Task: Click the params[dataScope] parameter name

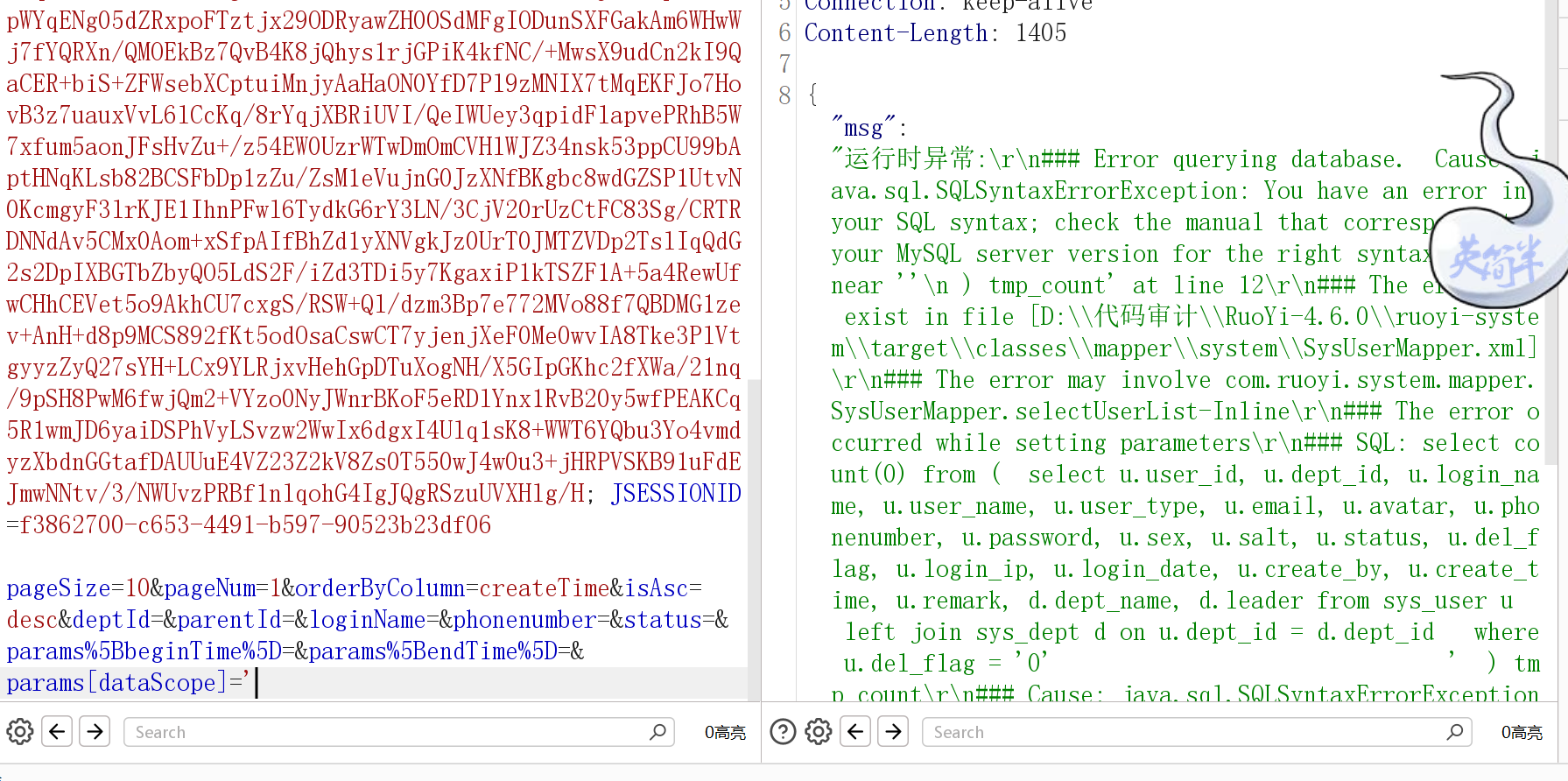Action: click(118, 683)
